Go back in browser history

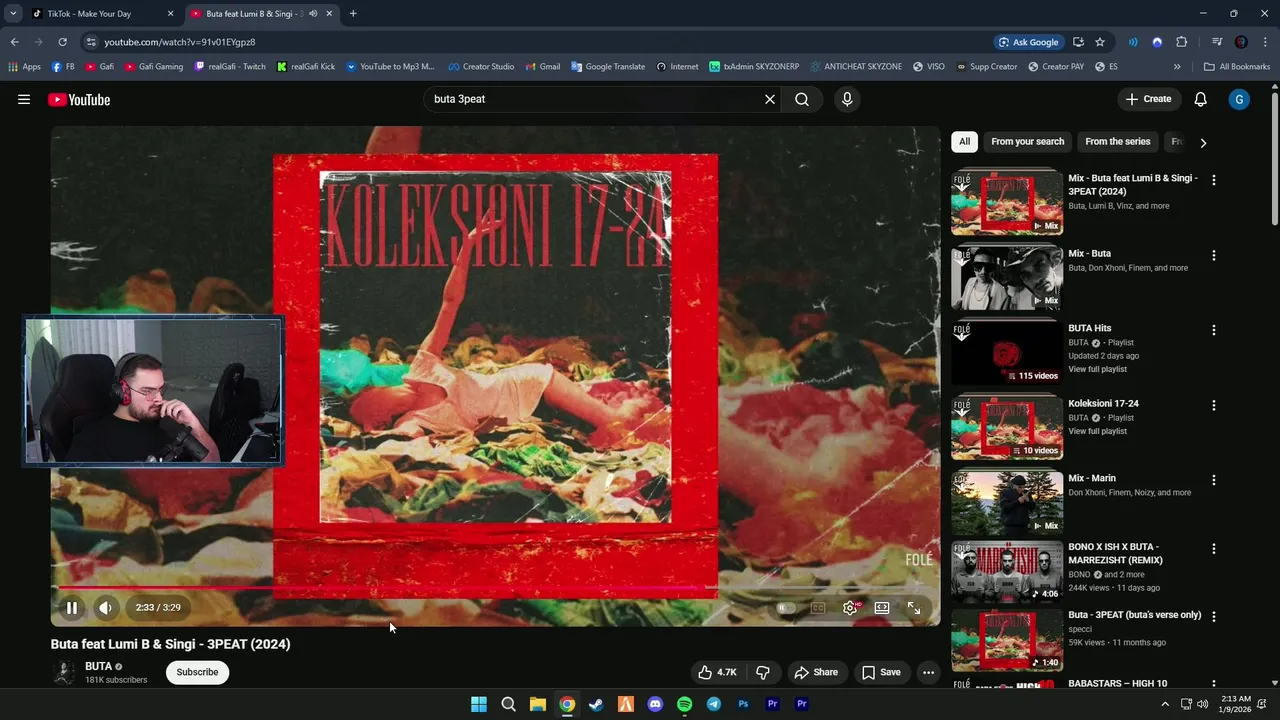(x=14, y=42)
